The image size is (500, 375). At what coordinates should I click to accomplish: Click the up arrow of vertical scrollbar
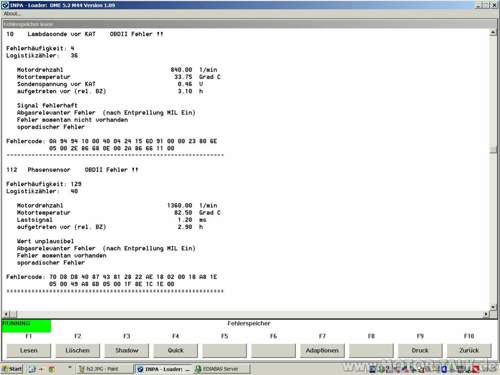[493, 32]
